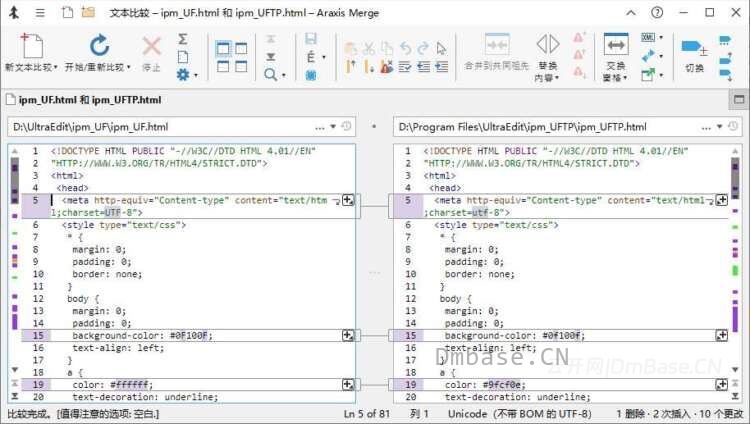Click the blank document icon below sigma

pos(183,57)
